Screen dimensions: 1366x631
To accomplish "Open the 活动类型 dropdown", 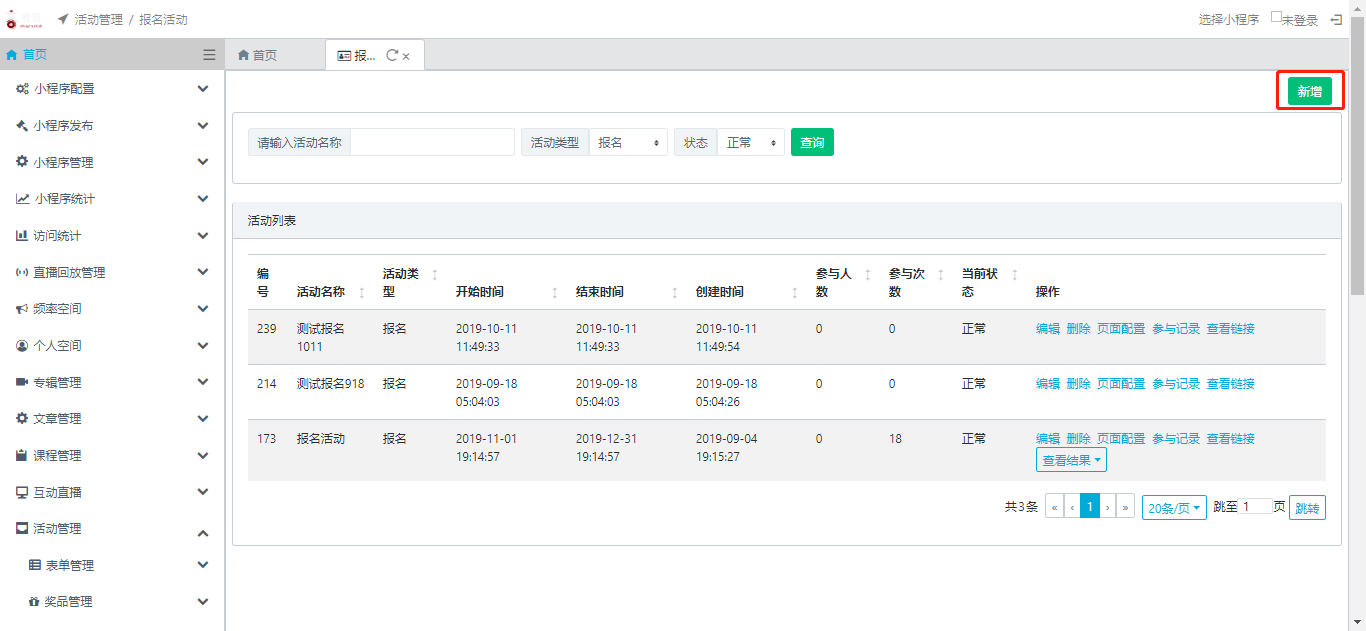I will 628,143.
